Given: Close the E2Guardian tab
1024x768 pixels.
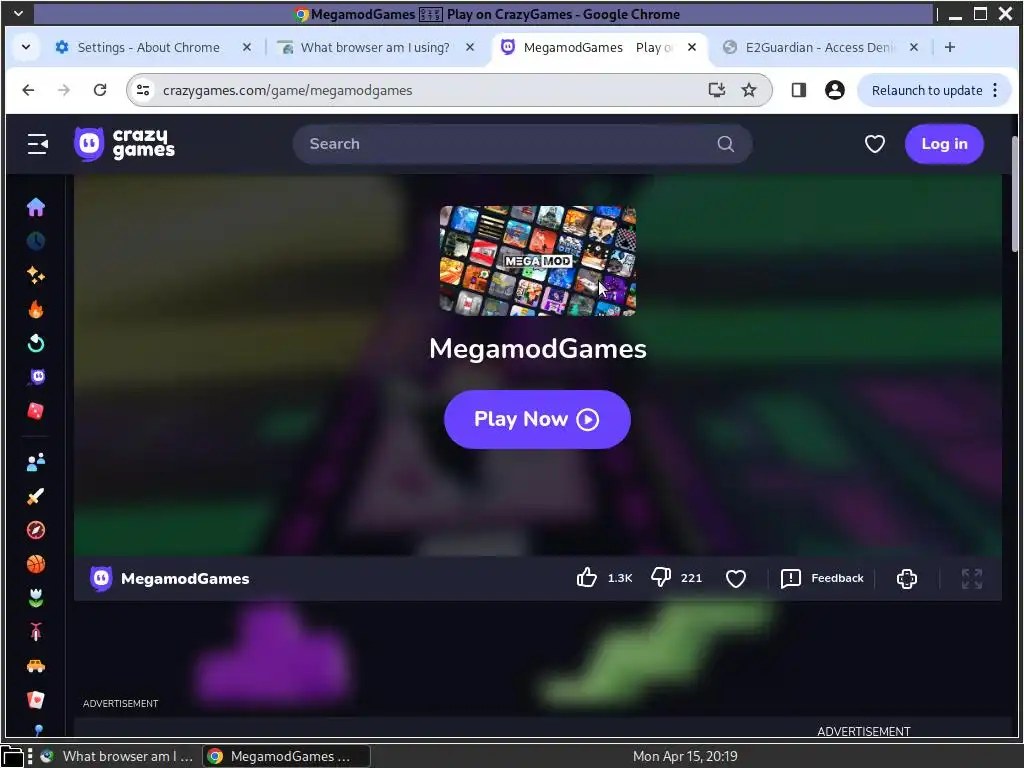Looking at the screenshot, I should (914, 47).
